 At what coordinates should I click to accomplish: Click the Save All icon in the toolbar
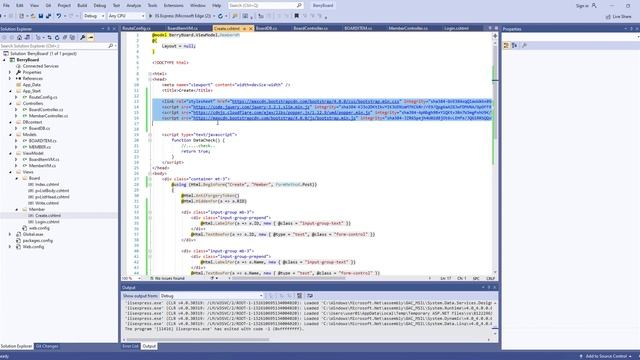[48, 16]
